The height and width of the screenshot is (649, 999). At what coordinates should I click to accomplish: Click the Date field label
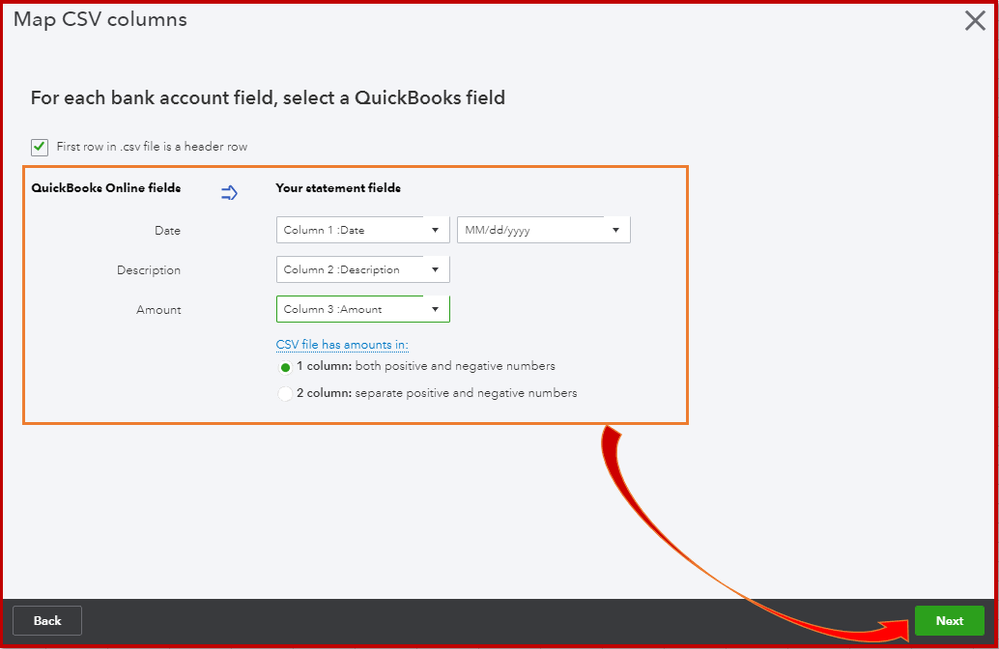click(x=168, y=231)
